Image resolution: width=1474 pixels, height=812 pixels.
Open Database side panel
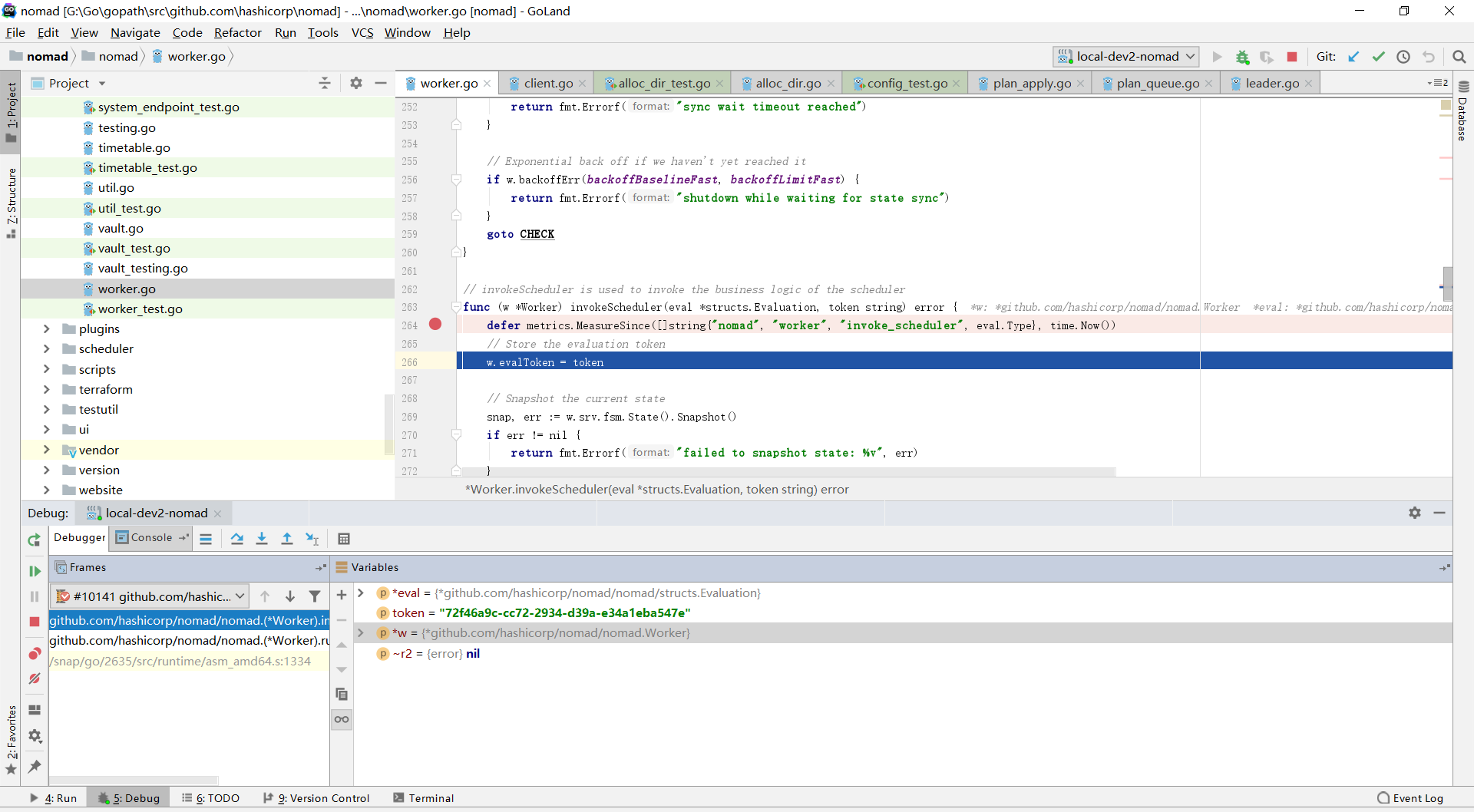(1463, 111)
